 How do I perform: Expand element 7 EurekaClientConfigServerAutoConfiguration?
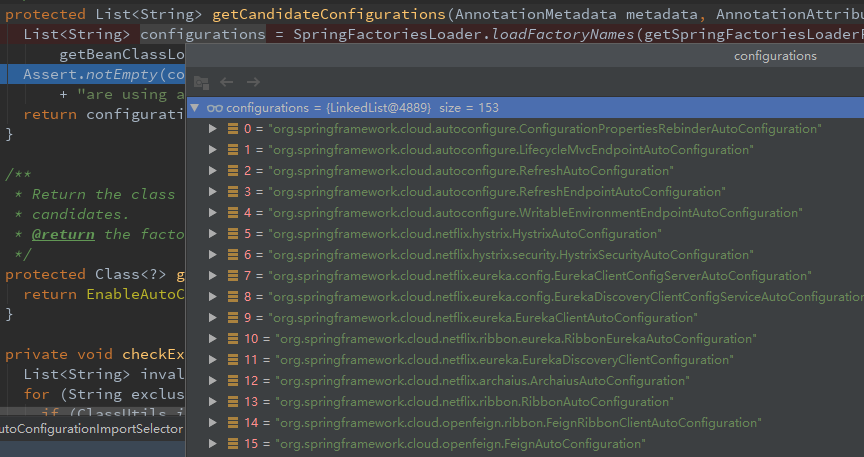[212, 275]
